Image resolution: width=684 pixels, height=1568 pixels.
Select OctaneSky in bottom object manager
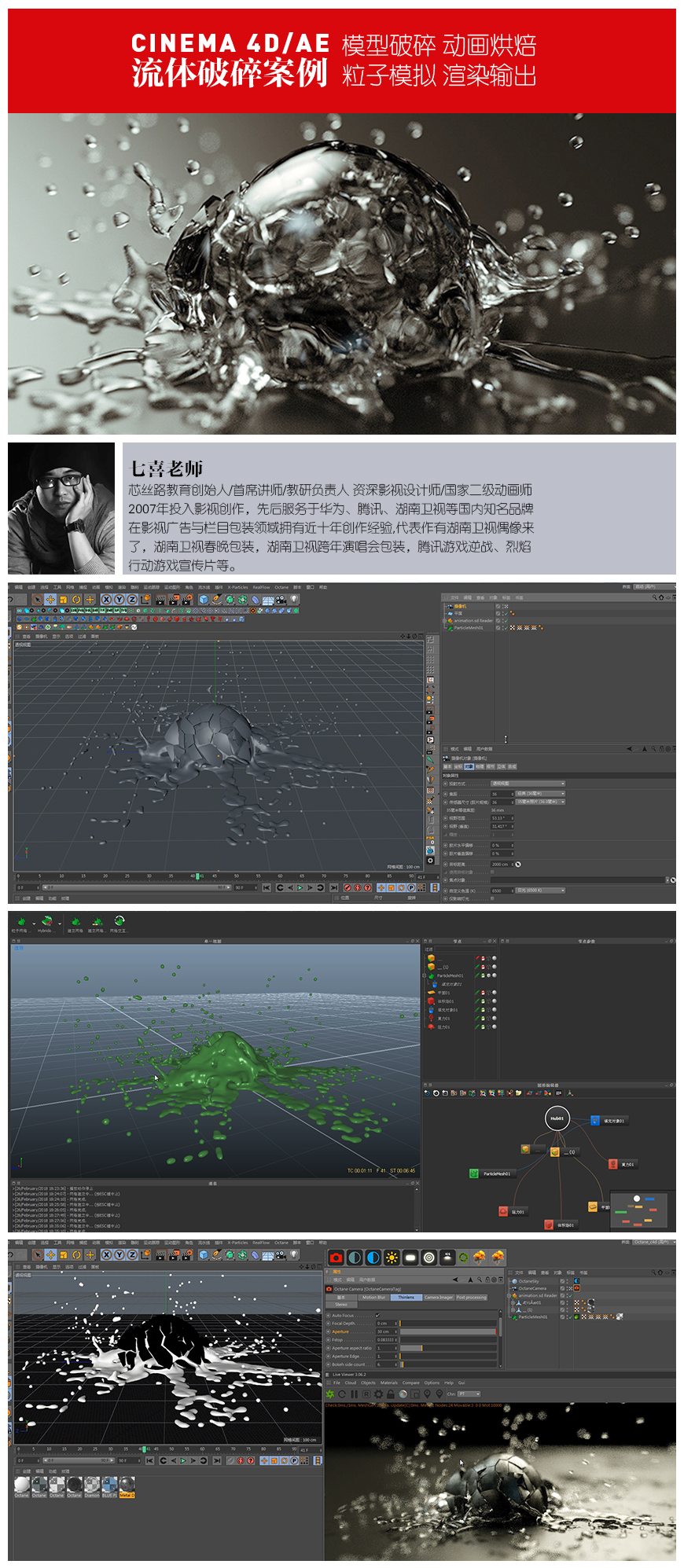[x=529, y=1281]
